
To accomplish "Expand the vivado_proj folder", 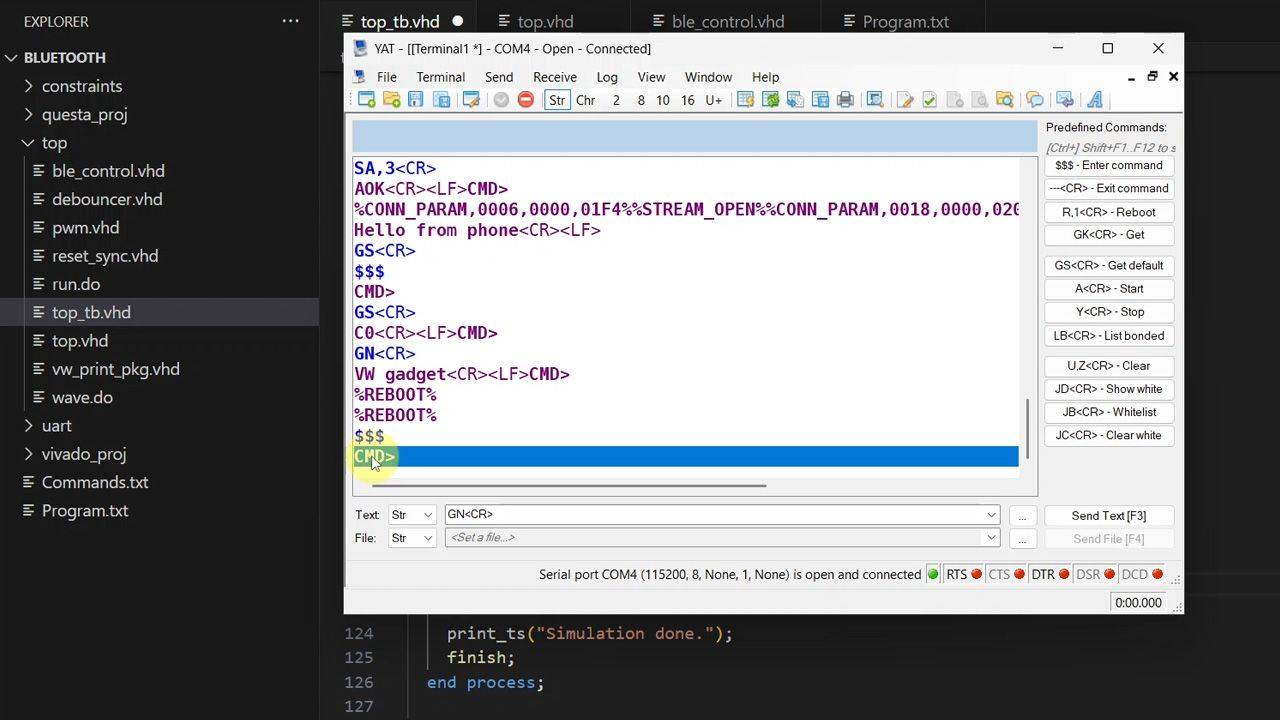I will point(84,454).
